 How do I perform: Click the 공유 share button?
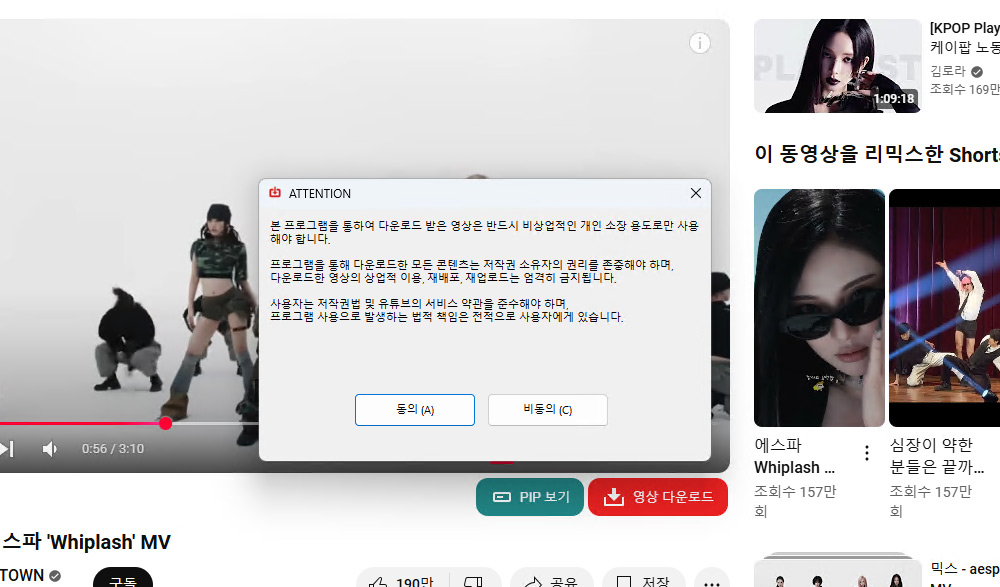point(552,581)
